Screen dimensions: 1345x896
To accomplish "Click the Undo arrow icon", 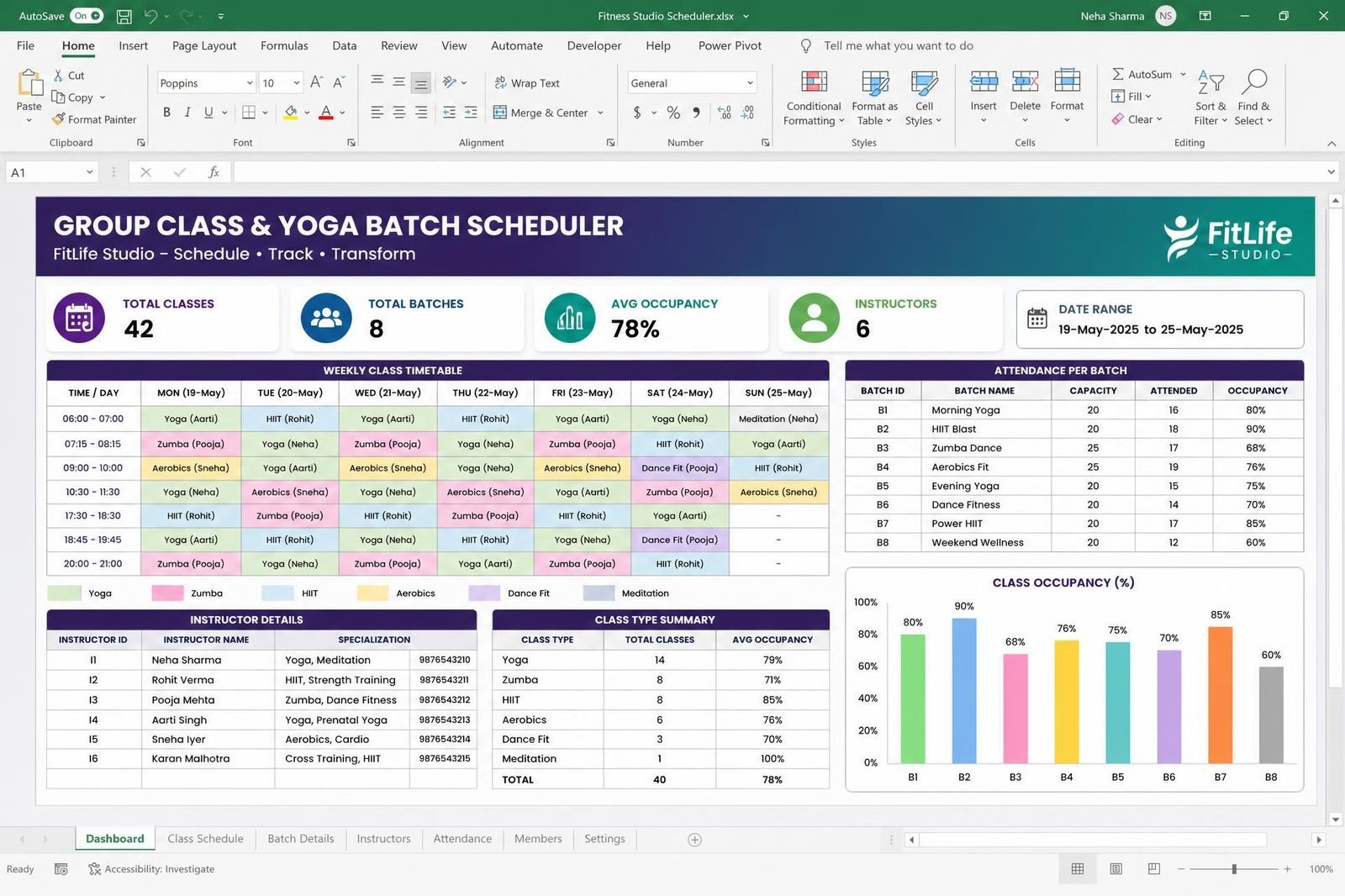I will [x=150, y=16].
